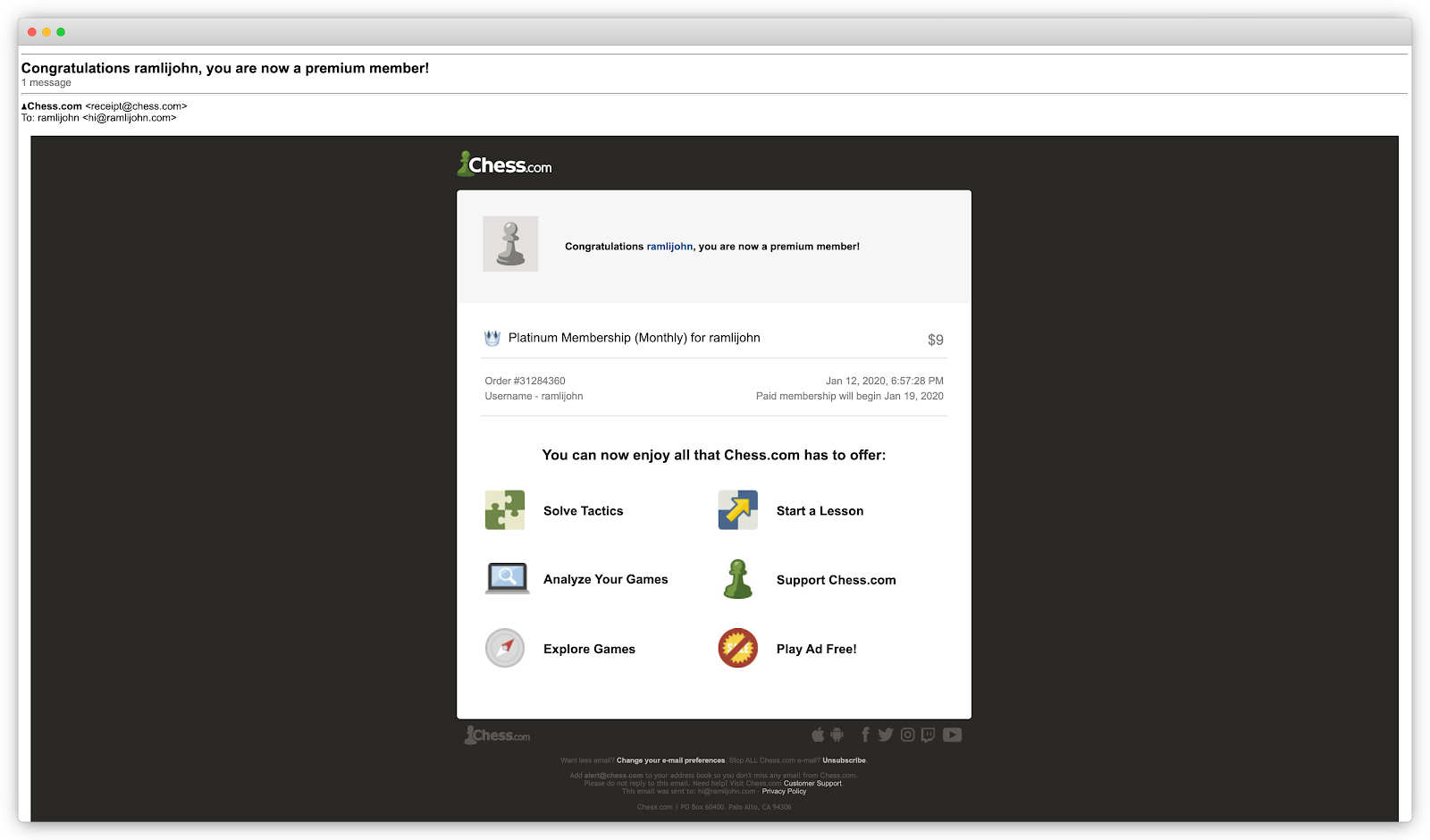The height and width of the screenshot is (840, 1430).
Task: Click the Analyze Your Games laptop icon
Action: [x=507, y=578]
